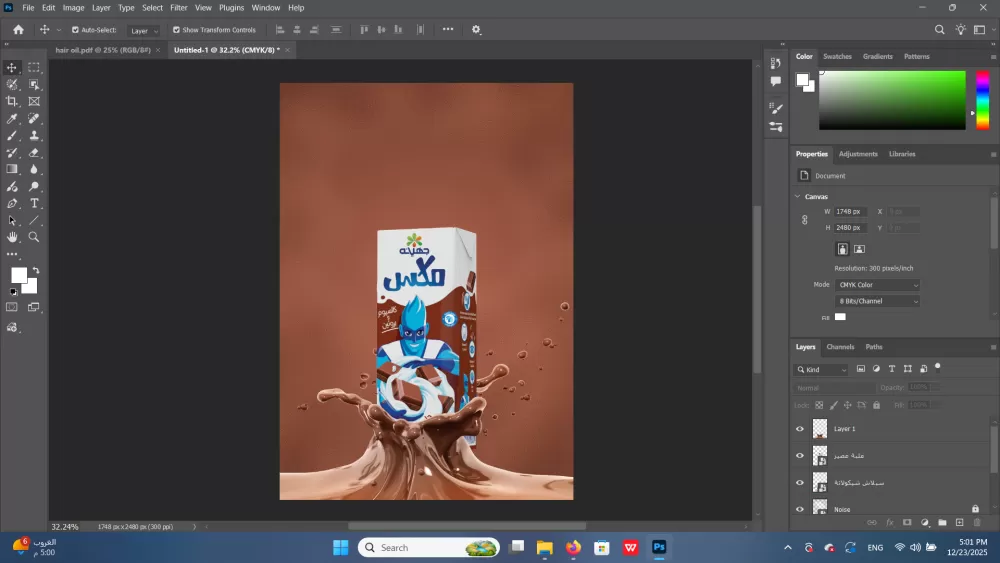Viewport: 1000px width, 563px height.
Task: Hide Layer 1 with its eye icon
Action: (800, 429)
